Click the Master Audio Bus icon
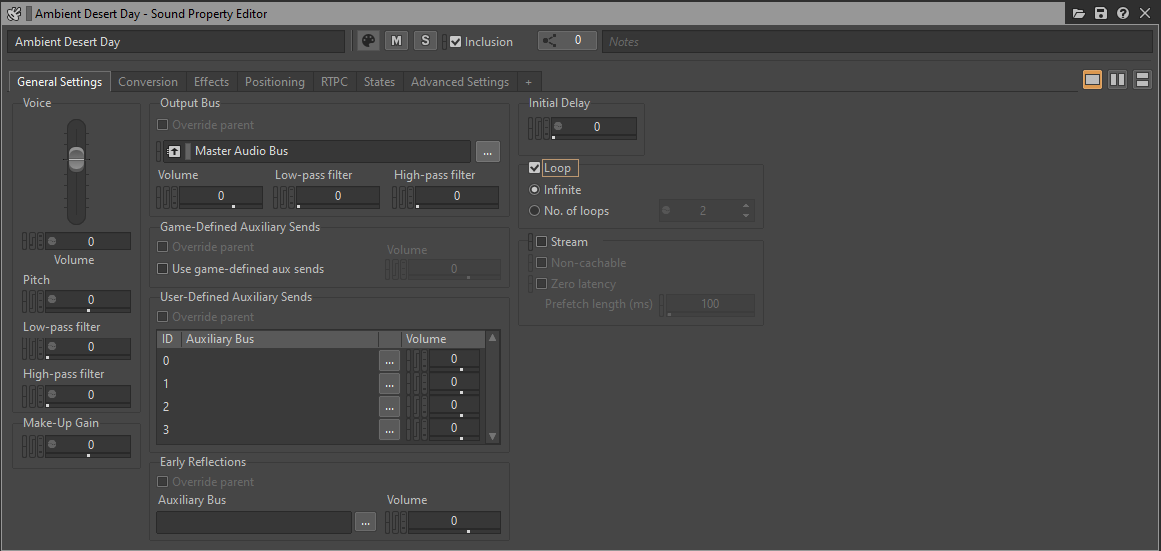The height and width of the screenshot is (551, 1161). 174,151
